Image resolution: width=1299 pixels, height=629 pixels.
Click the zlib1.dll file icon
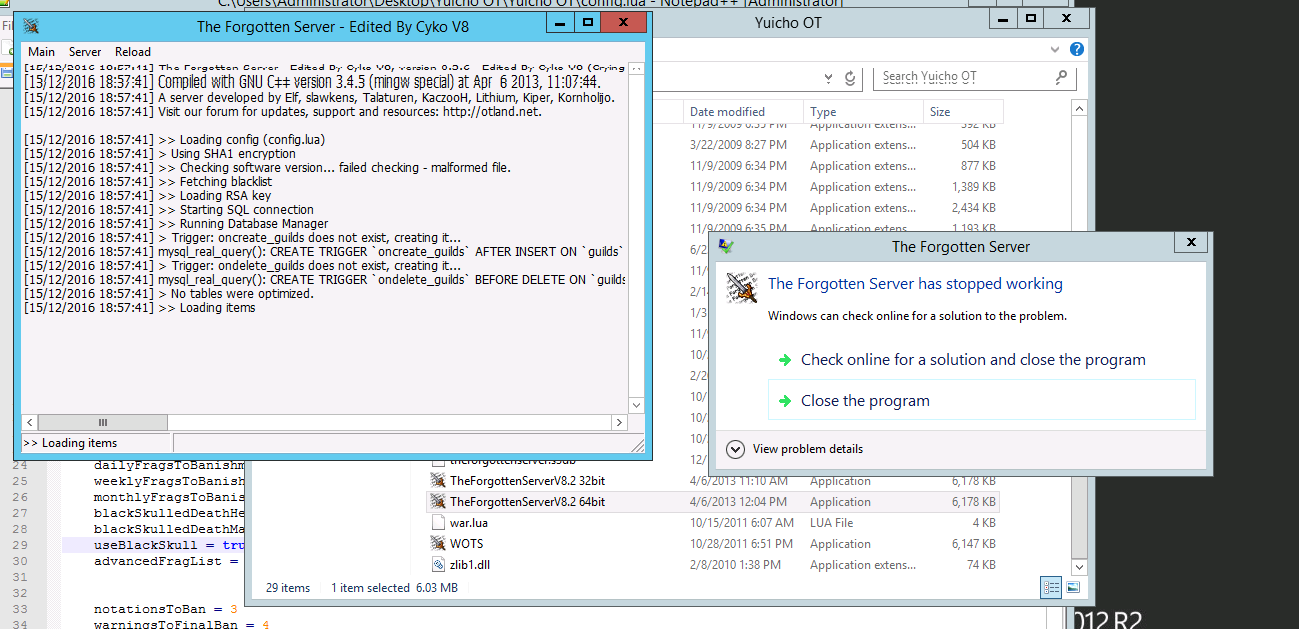tap(437, 565)
